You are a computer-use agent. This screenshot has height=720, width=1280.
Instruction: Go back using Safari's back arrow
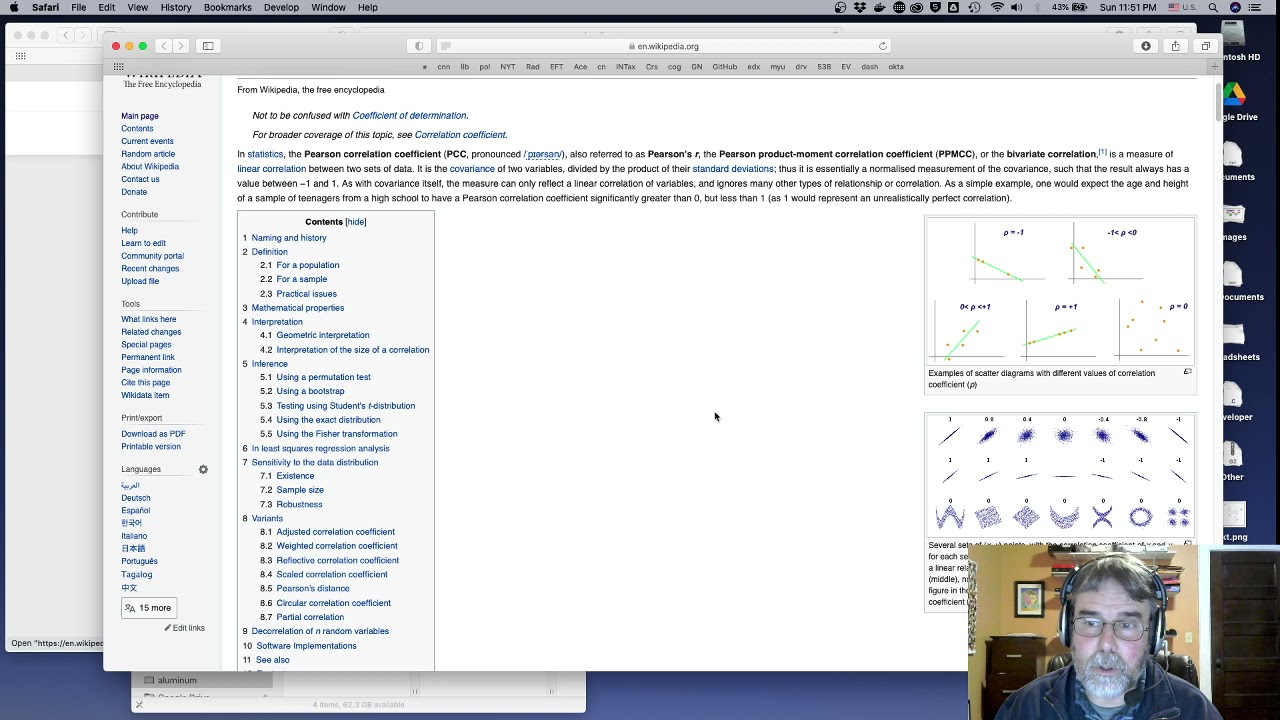pos(164,46)
